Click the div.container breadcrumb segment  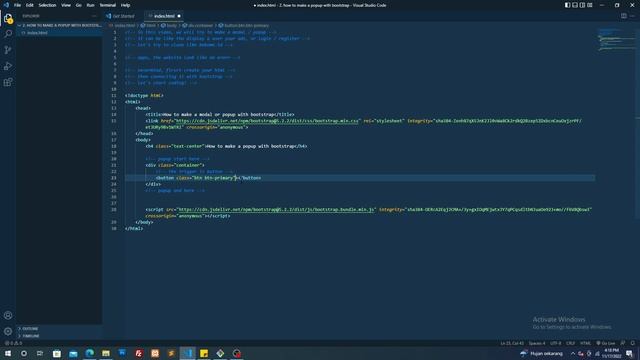coord(198,25)
